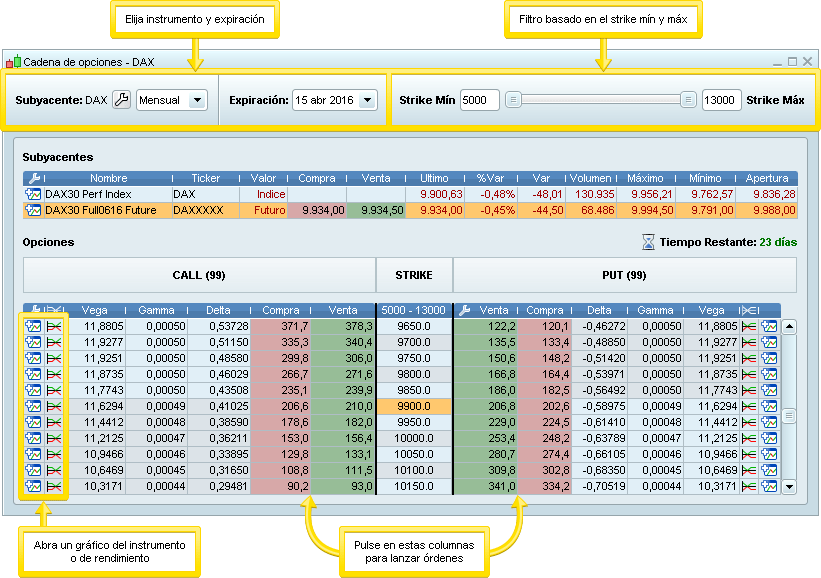The image size is (821, 578).
Task: Click the put Gamma column header
Action: 655,310
